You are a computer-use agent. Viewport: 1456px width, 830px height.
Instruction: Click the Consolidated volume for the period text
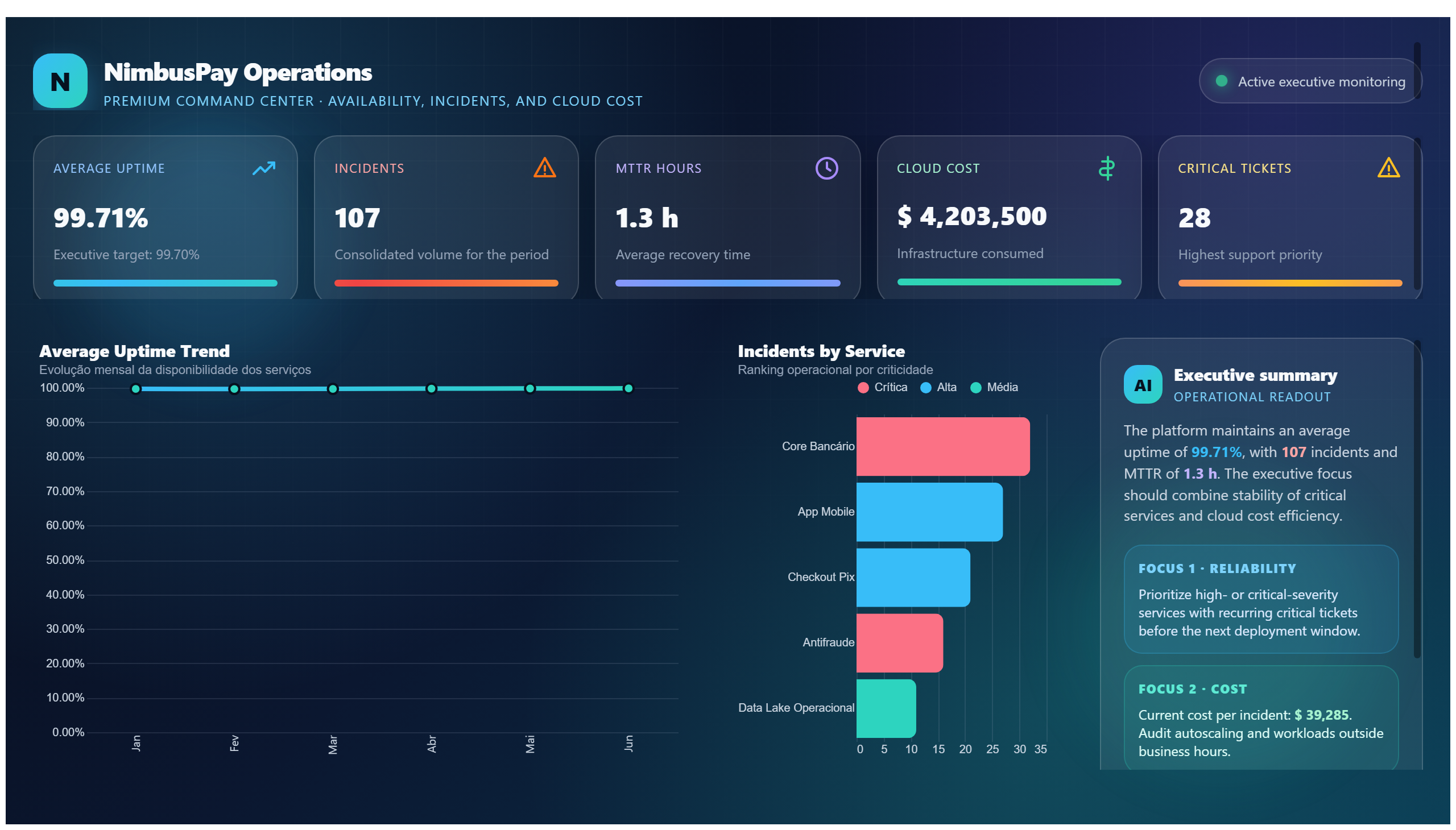point(441,255)
